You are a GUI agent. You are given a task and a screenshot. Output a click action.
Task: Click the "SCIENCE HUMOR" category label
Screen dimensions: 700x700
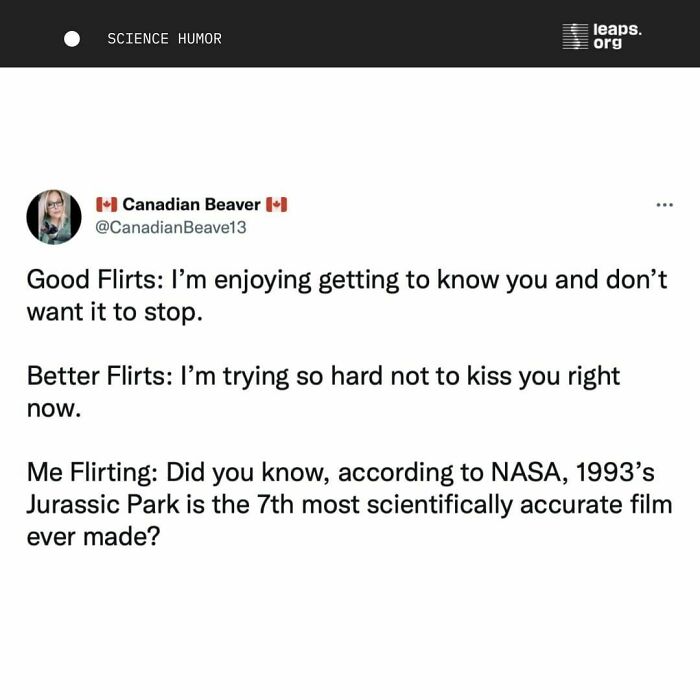tap(164, 39)
